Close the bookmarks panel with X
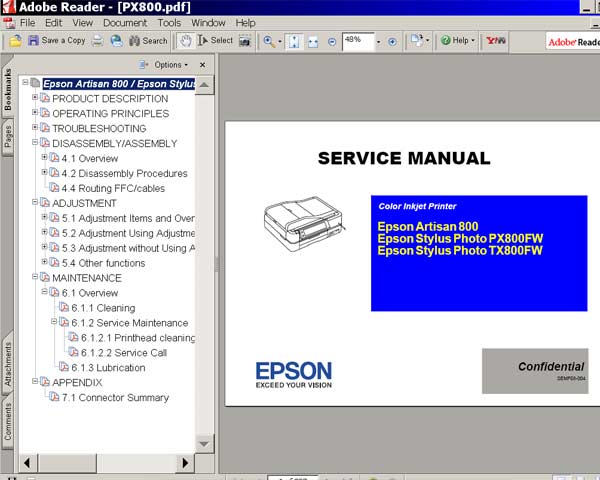Image resolution: width=600 pixels, height=480 pixels. click(202, 65)
